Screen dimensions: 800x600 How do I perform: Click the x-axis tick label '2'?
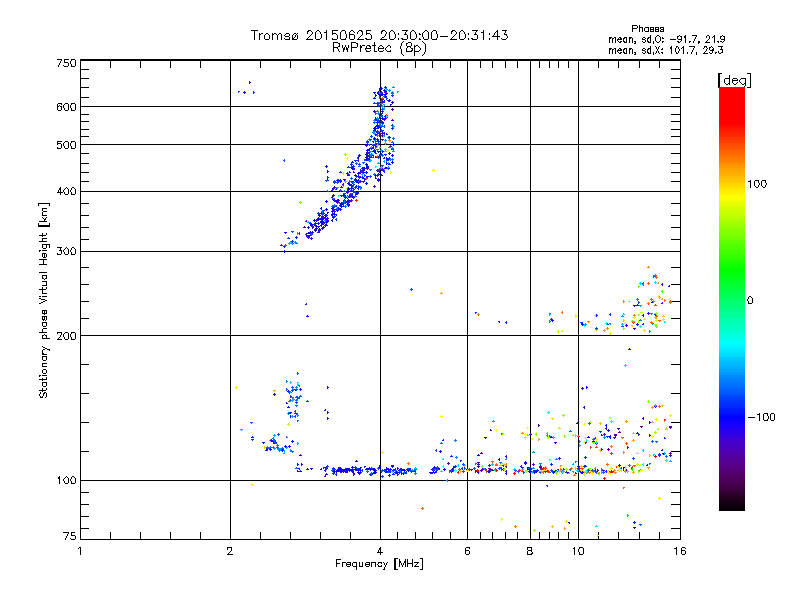[230, 551]
